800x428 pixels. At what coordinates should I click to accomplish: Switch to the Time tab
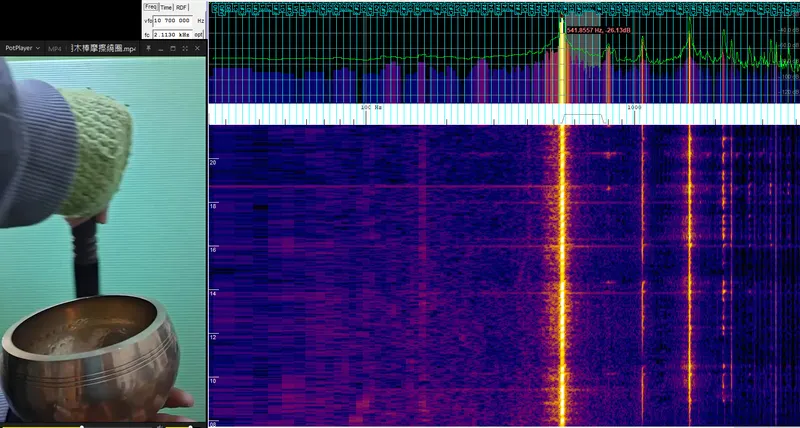166,7
